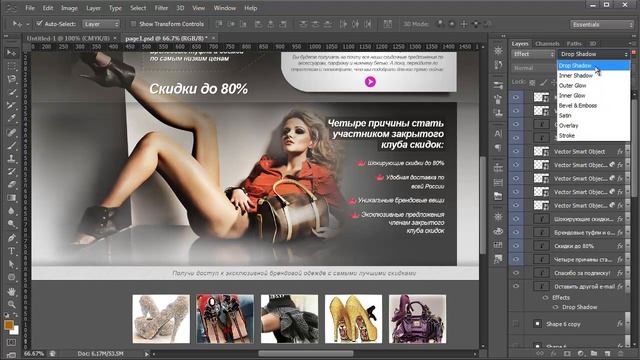This screenshot has height=360, width=640.
Task: Select the Zoom tool
Action: pyautogui.click(x=11, y=304)
